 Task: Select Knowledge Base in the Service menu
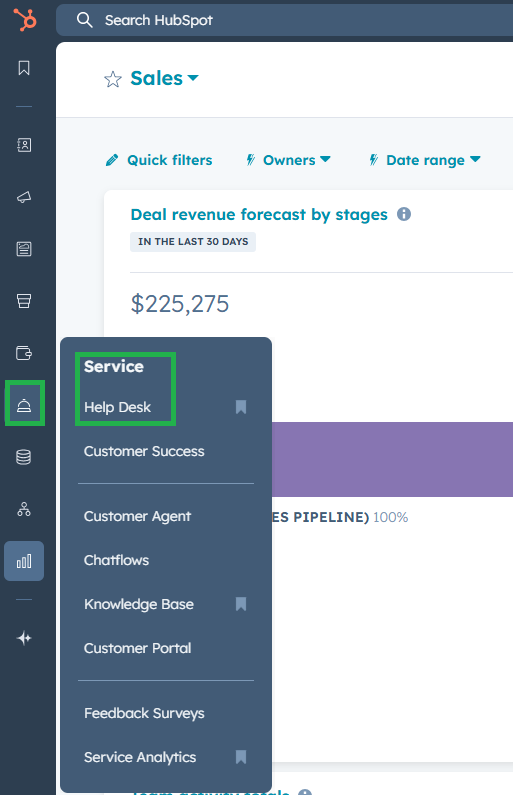pos(139,604)
